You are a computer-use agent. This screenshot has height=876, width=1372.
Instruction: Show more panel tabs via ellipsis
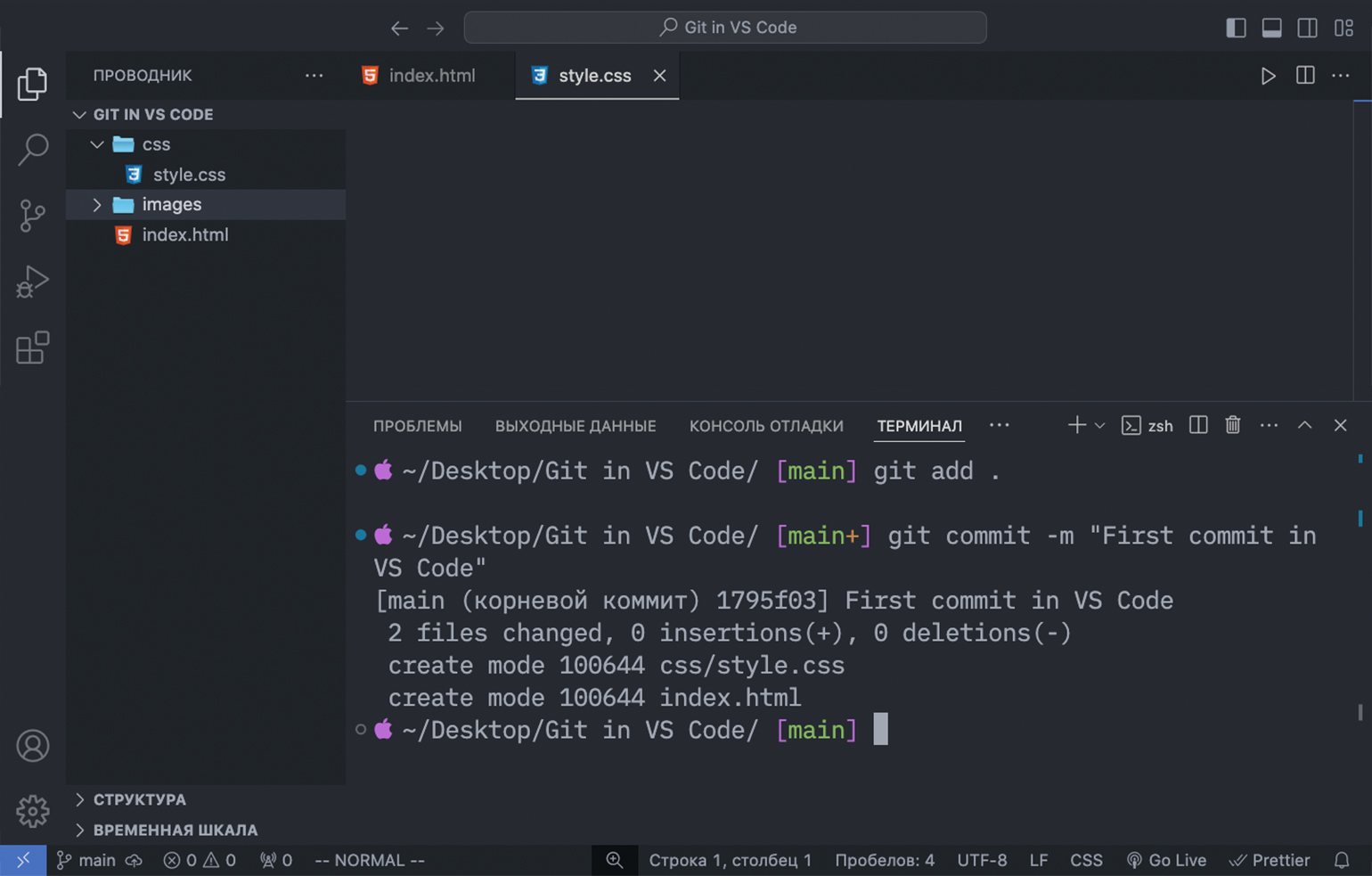click(1000, 425)
